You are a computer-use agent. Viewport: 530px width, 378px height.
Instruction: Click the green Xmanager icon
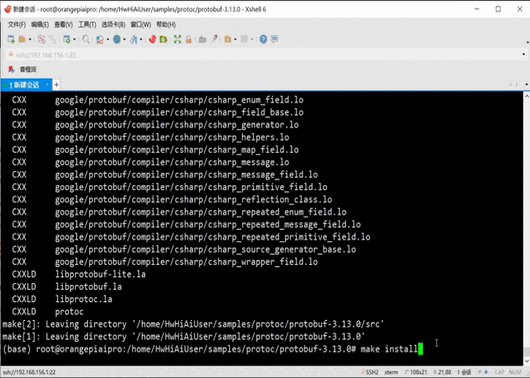coord(164,40)
